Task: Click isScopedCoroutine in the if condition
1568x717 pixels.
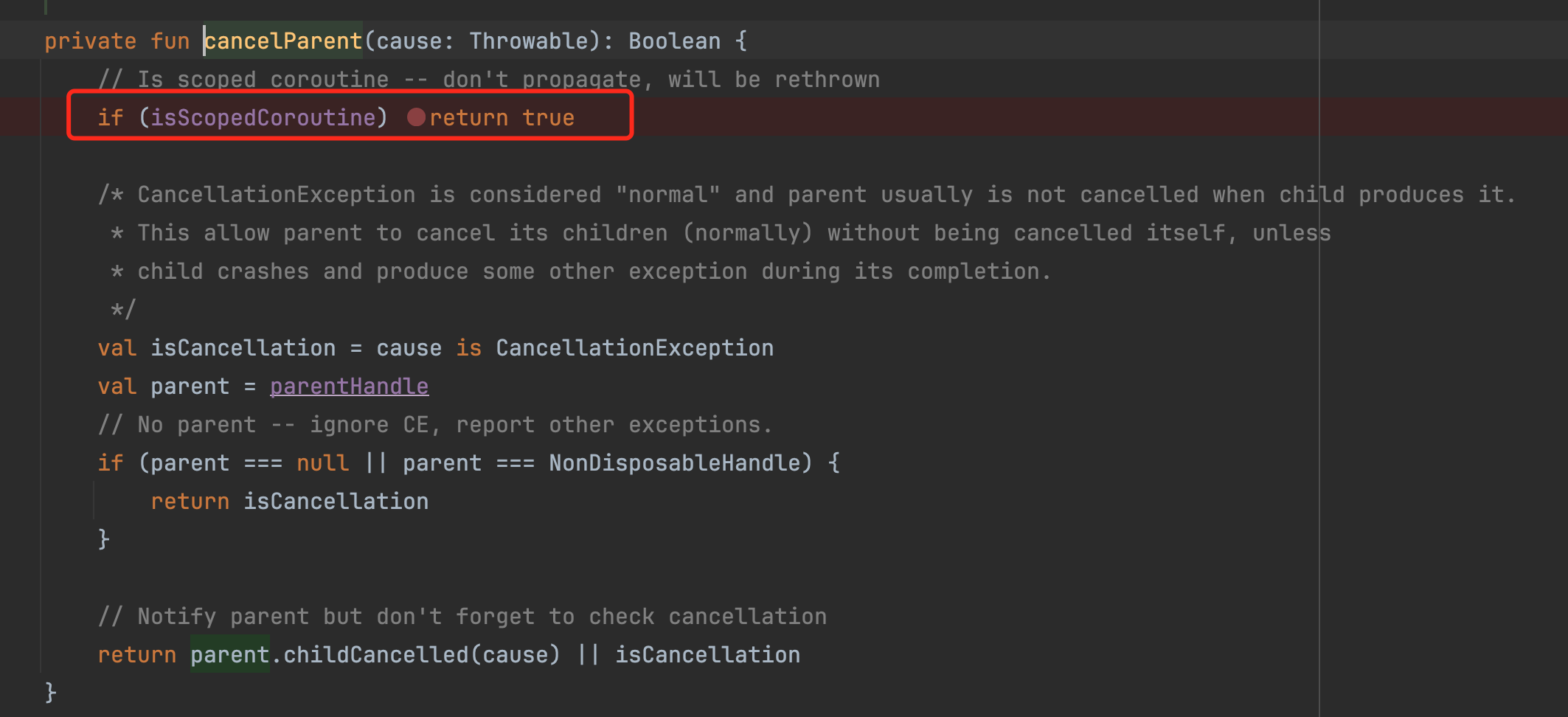Action: click(x=263, y=118)
